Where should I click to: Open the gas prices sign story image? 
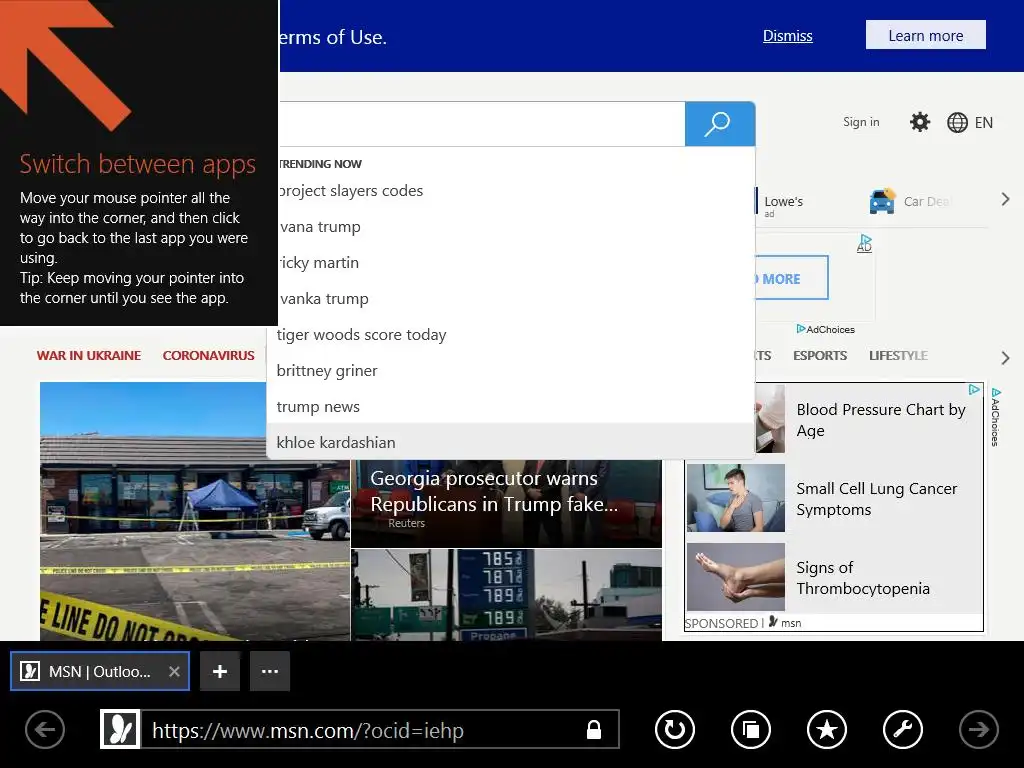507,594
